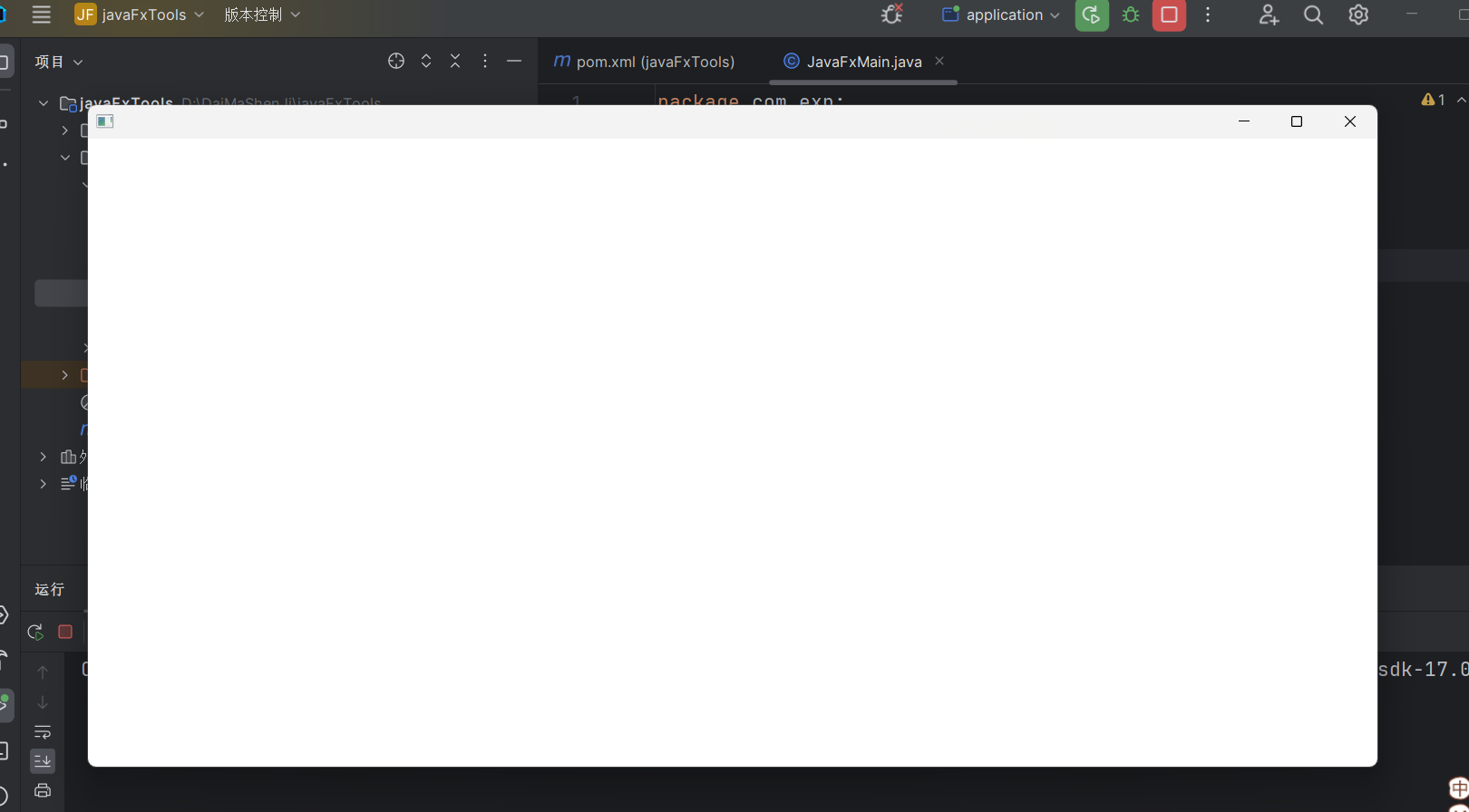The width and height of the screenshot is (1469, 812).
Task: Toggle scroll to end of console
Action: point(43,760)
